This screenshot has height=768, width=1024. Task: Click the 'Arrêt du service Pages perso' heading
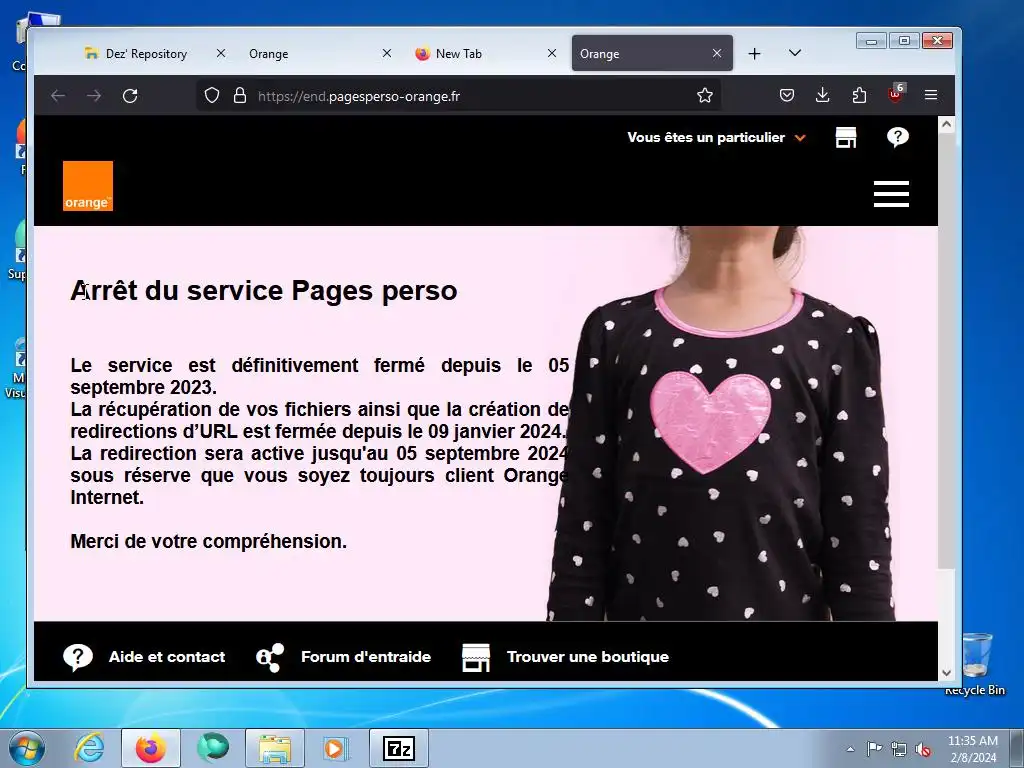(264, 291)
